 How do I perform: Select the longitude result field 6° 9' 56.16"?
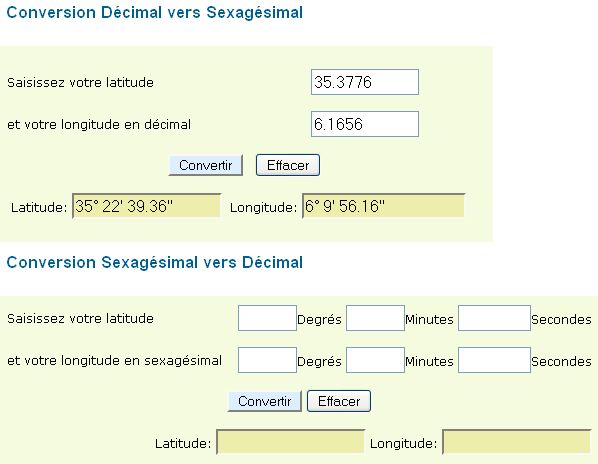pos(383,206)
